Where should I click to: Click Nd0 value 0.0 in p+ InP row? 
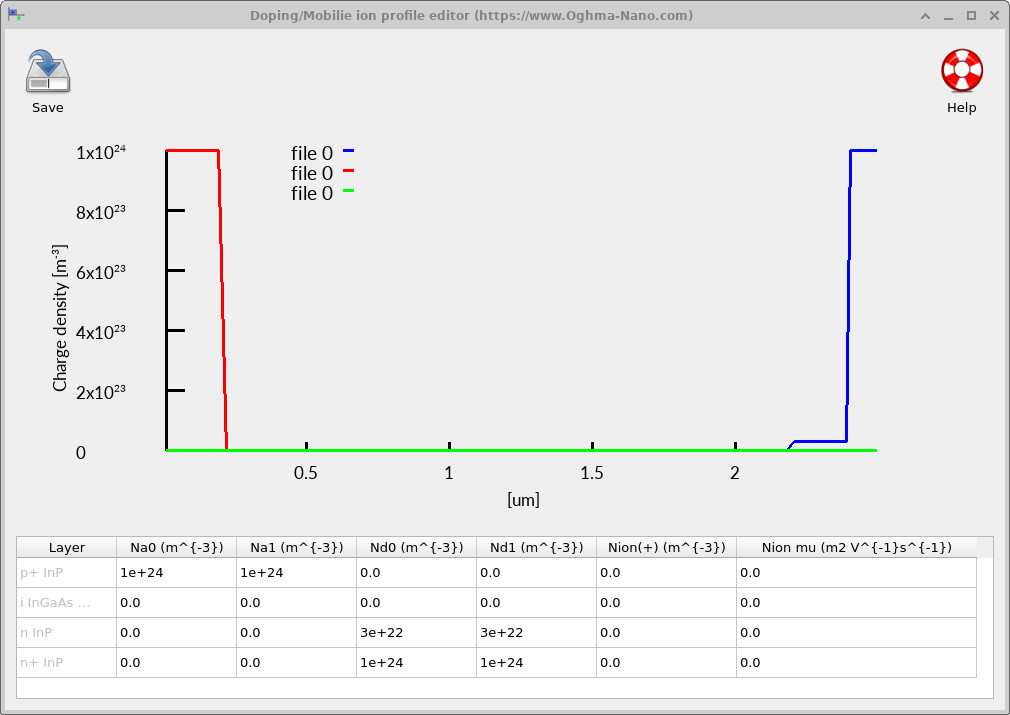pos(416,573)
